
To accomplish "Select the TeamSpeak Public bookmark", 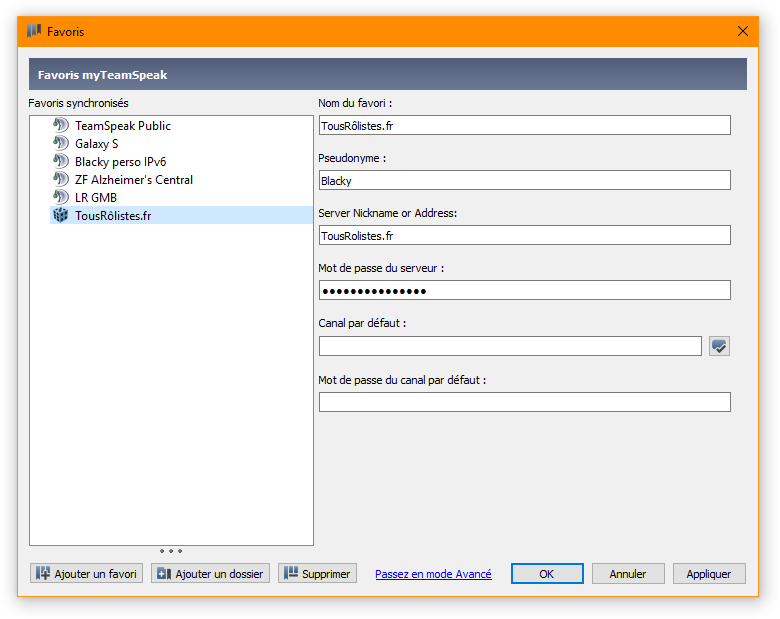I will point(122,126).
